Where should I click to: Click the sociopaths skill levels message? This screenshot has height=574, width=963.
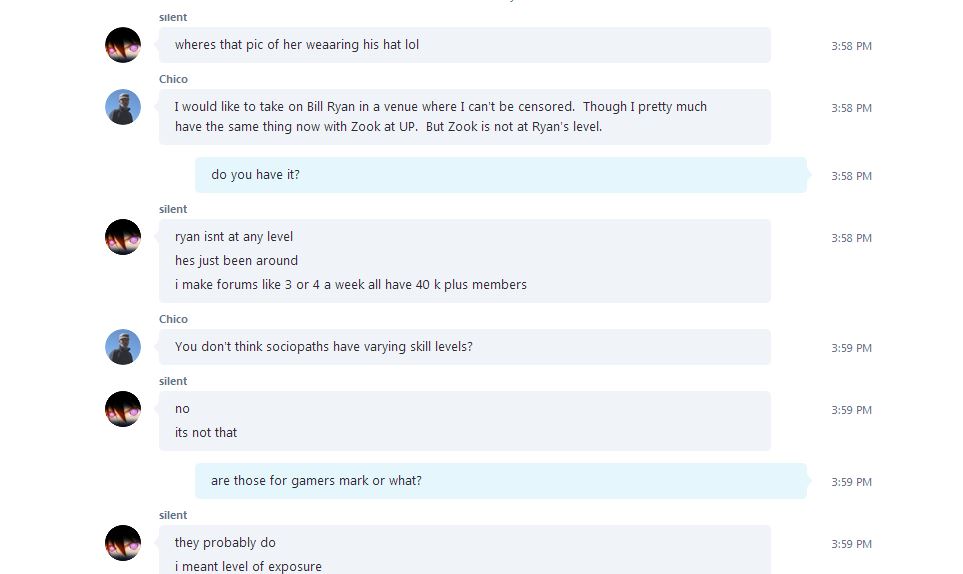[465, 347]
